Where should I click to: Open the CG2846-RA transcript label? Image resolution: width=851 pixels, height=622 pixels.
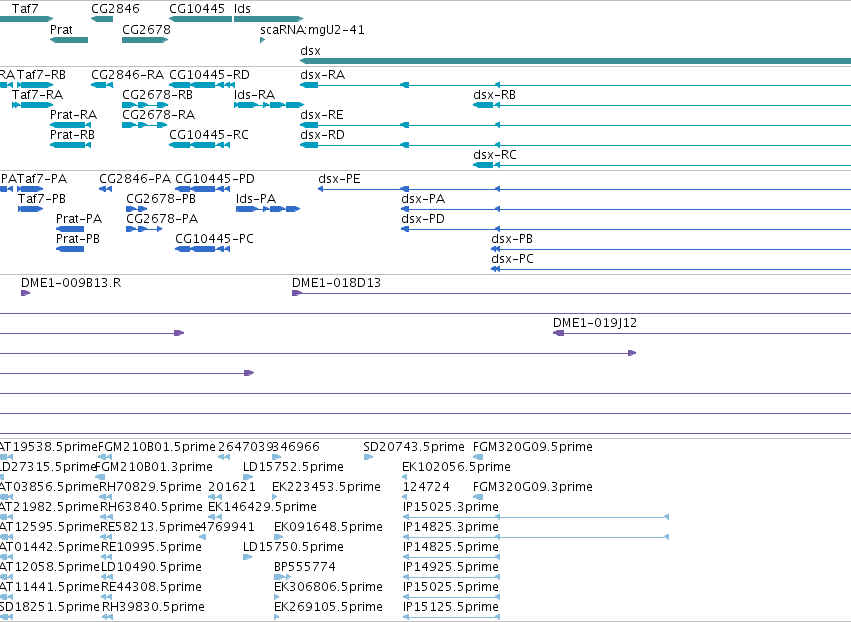pos(128,74)
